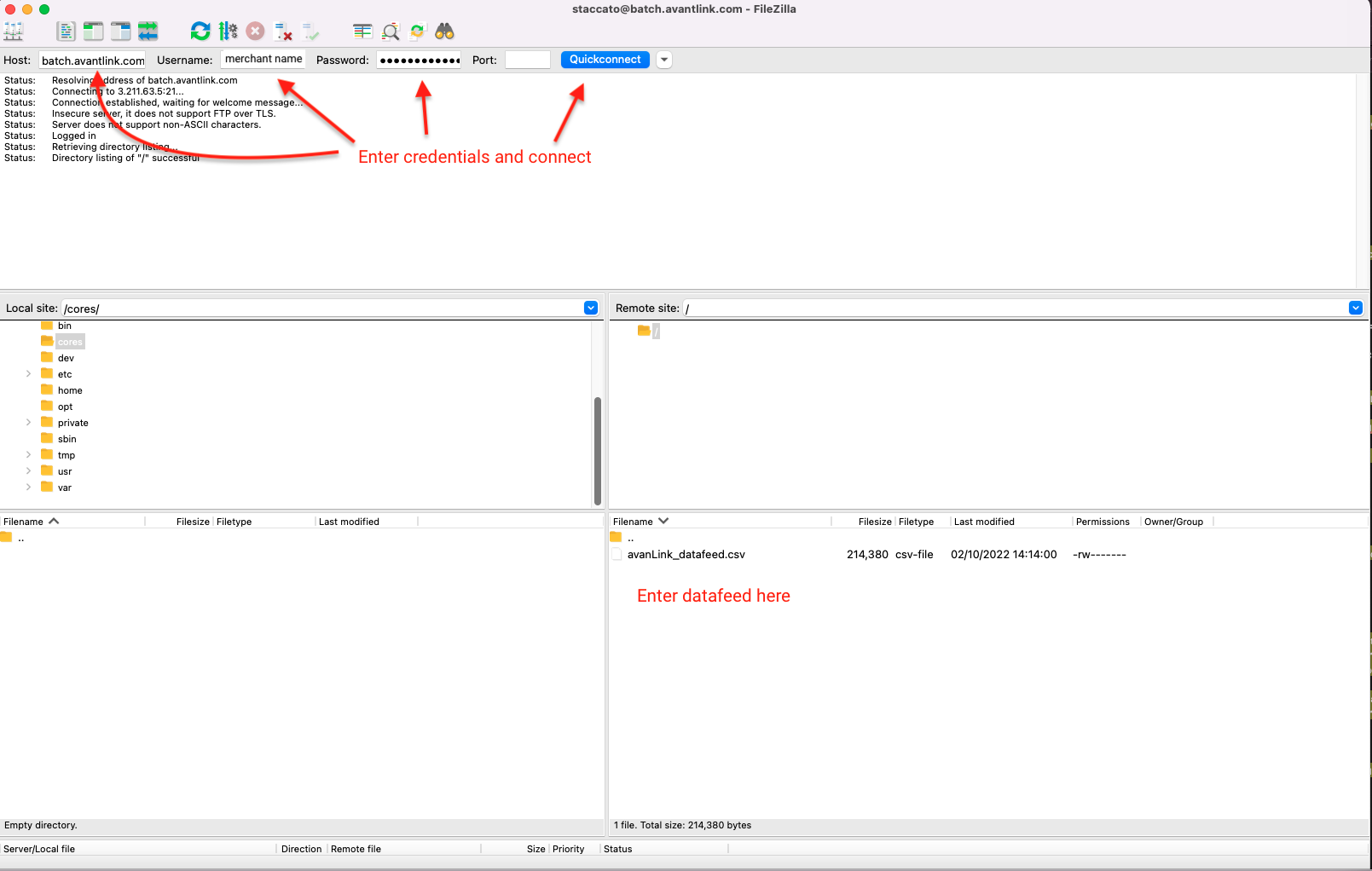Image resolution: width=1372 pixels, height=871 pixels.
Task: Select the home folder in local tree
Action: (70, 390)
